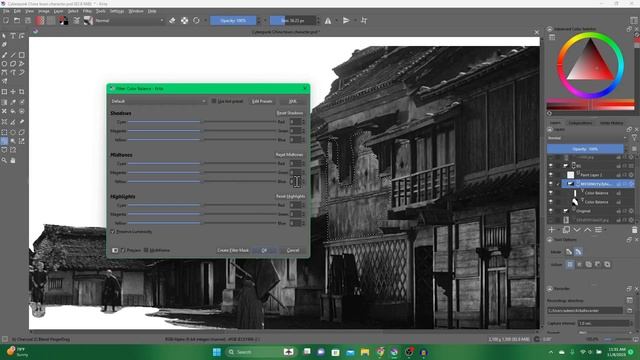
Task: Click Reset Highlights button
Action: pos(290,196)
